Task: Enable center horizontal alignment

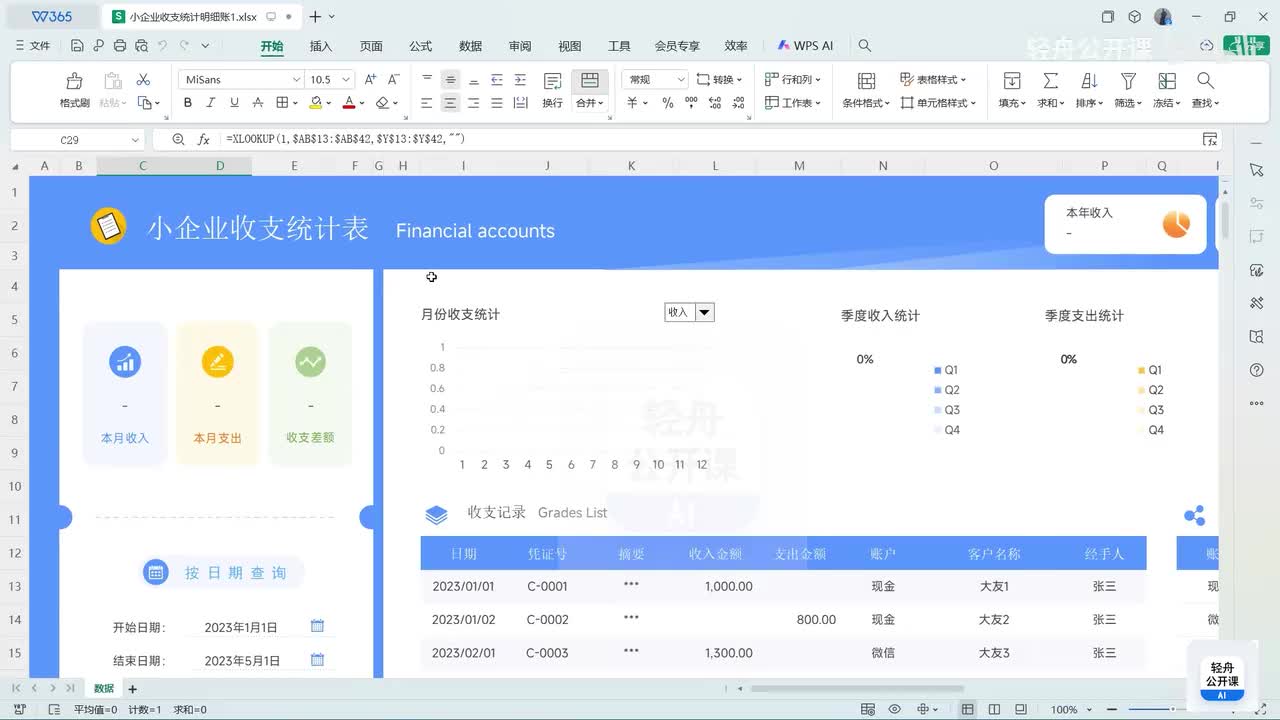Action: click(x=450, y=103)
